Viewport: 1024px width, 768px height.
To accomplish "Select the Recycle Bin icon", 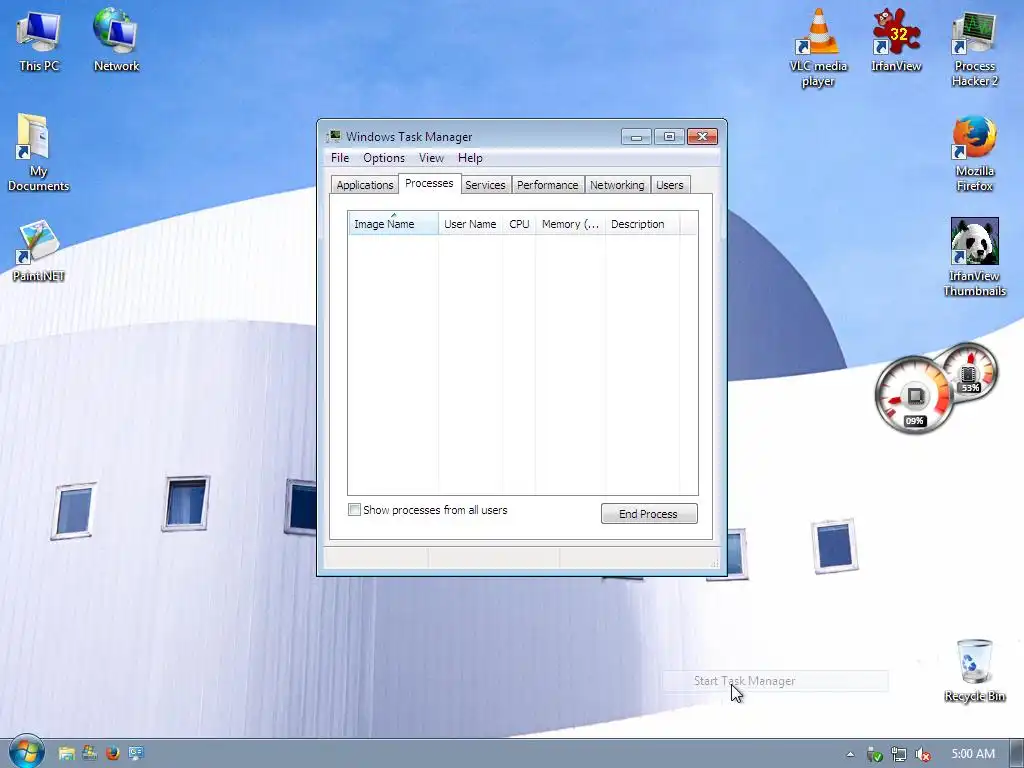I will point(974,670).
